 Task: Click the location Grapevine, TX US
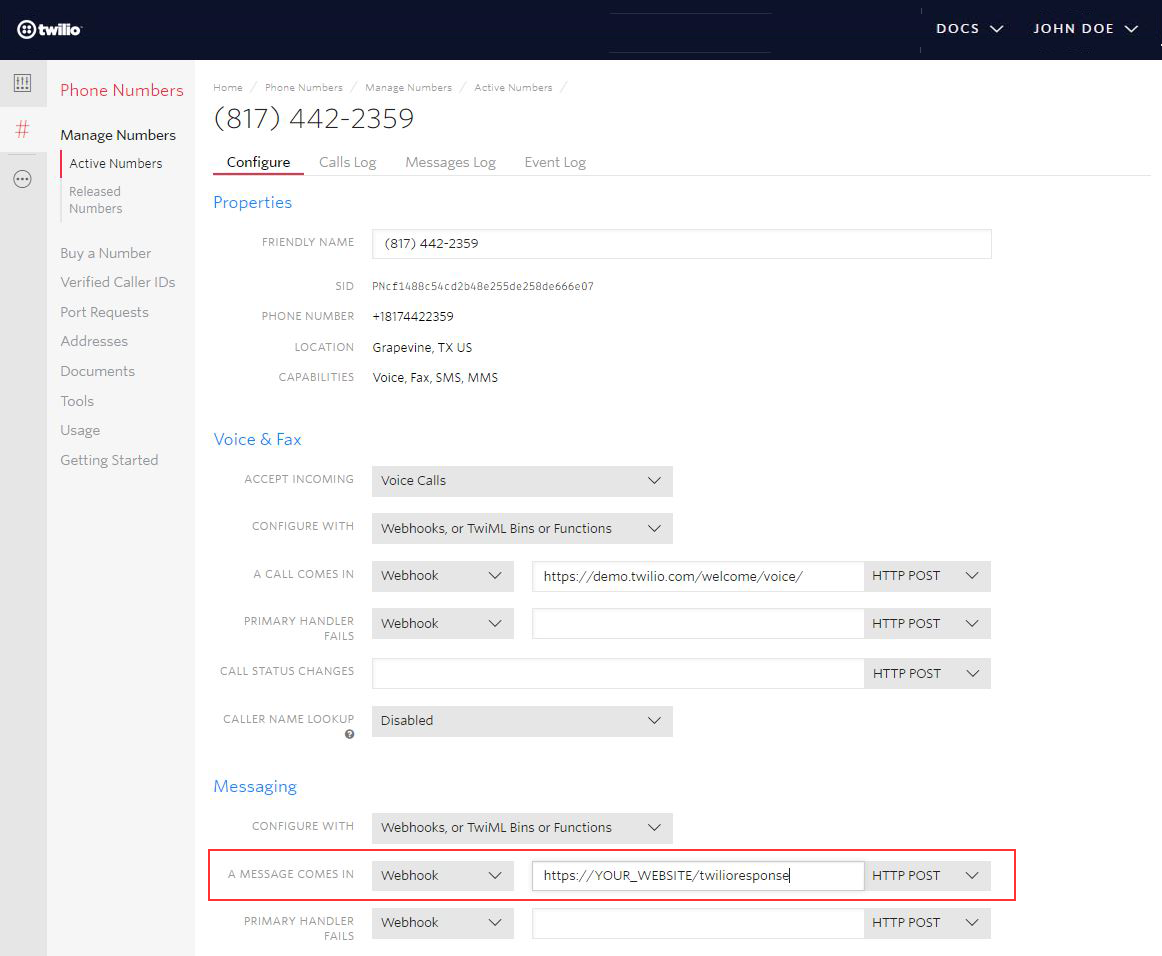coord(422,348)
